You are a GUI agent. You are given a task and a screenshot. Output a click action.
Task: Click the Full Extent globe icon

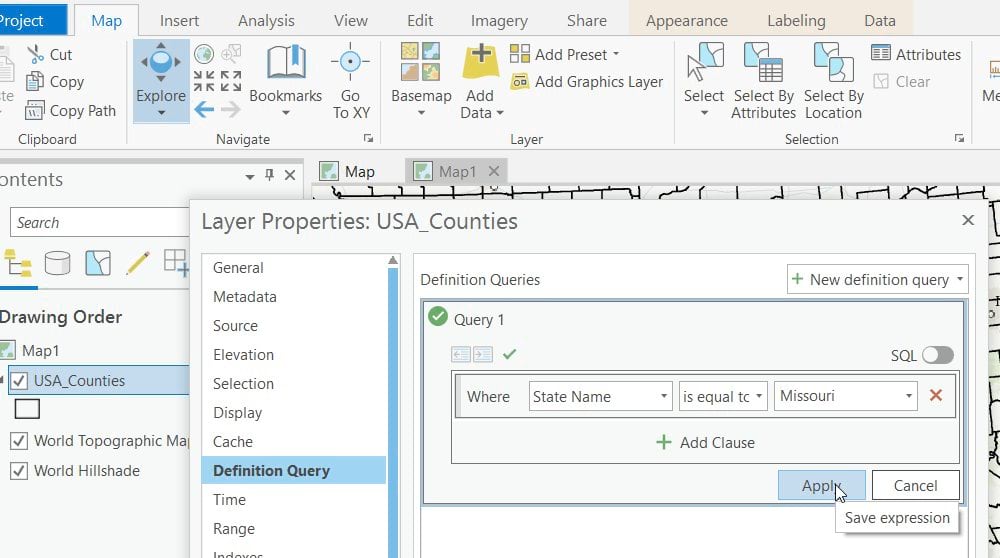tap(204, 54)
